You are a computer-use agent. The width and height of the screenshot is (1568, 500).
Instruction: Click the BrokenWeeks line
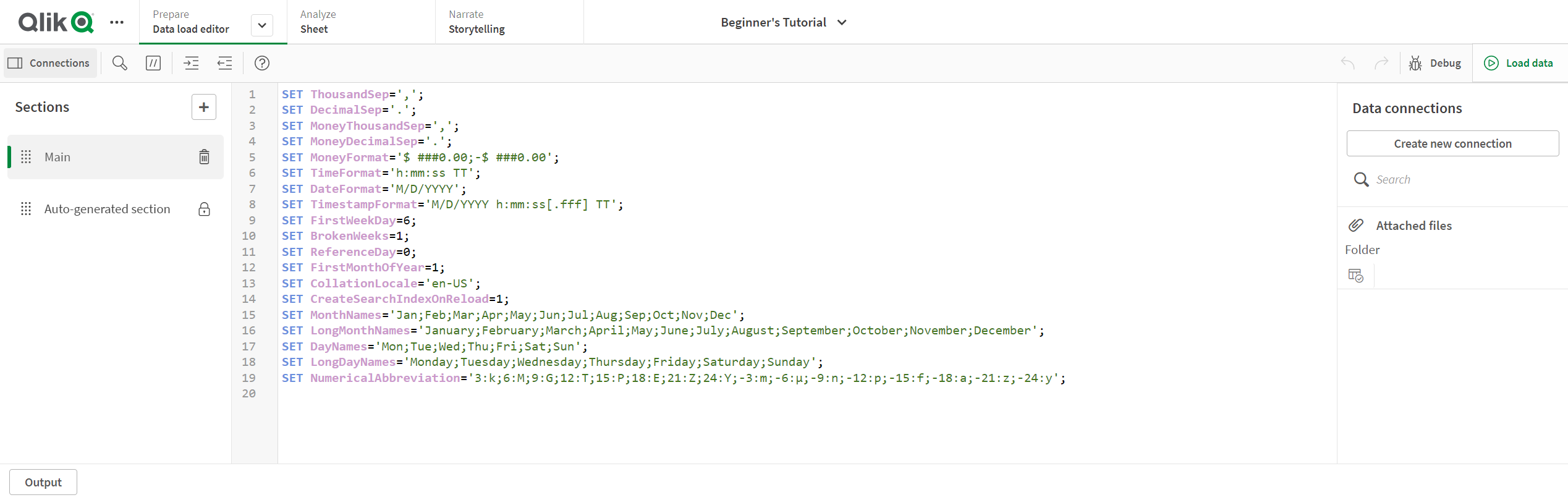(345, 236)
